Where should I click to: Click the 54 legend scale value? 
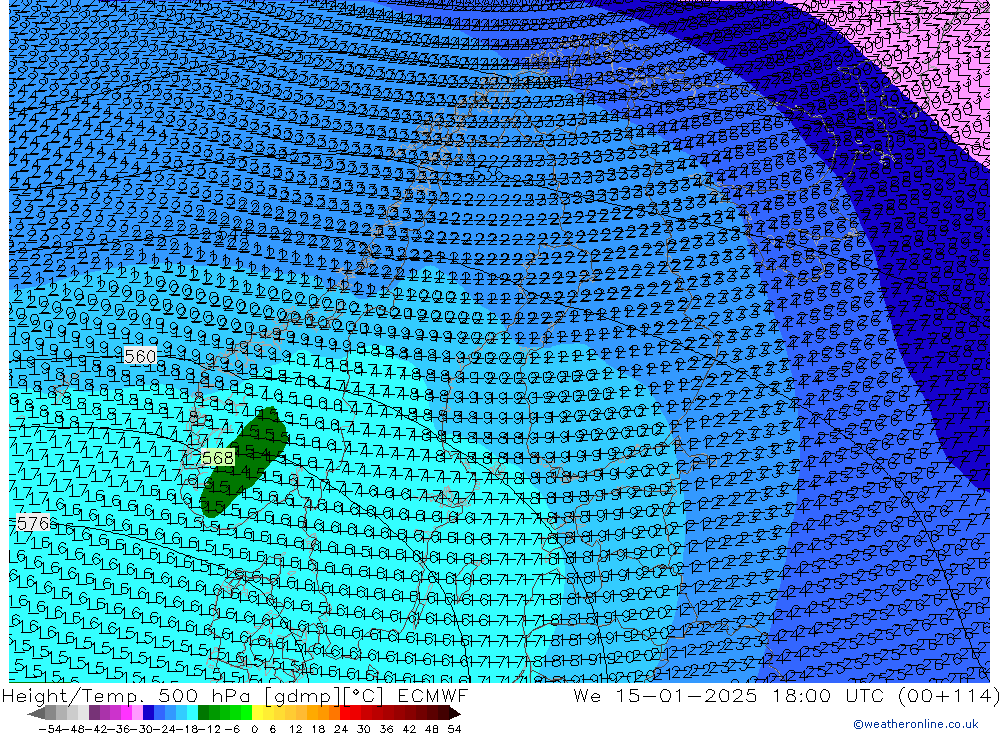pos(454,729)
